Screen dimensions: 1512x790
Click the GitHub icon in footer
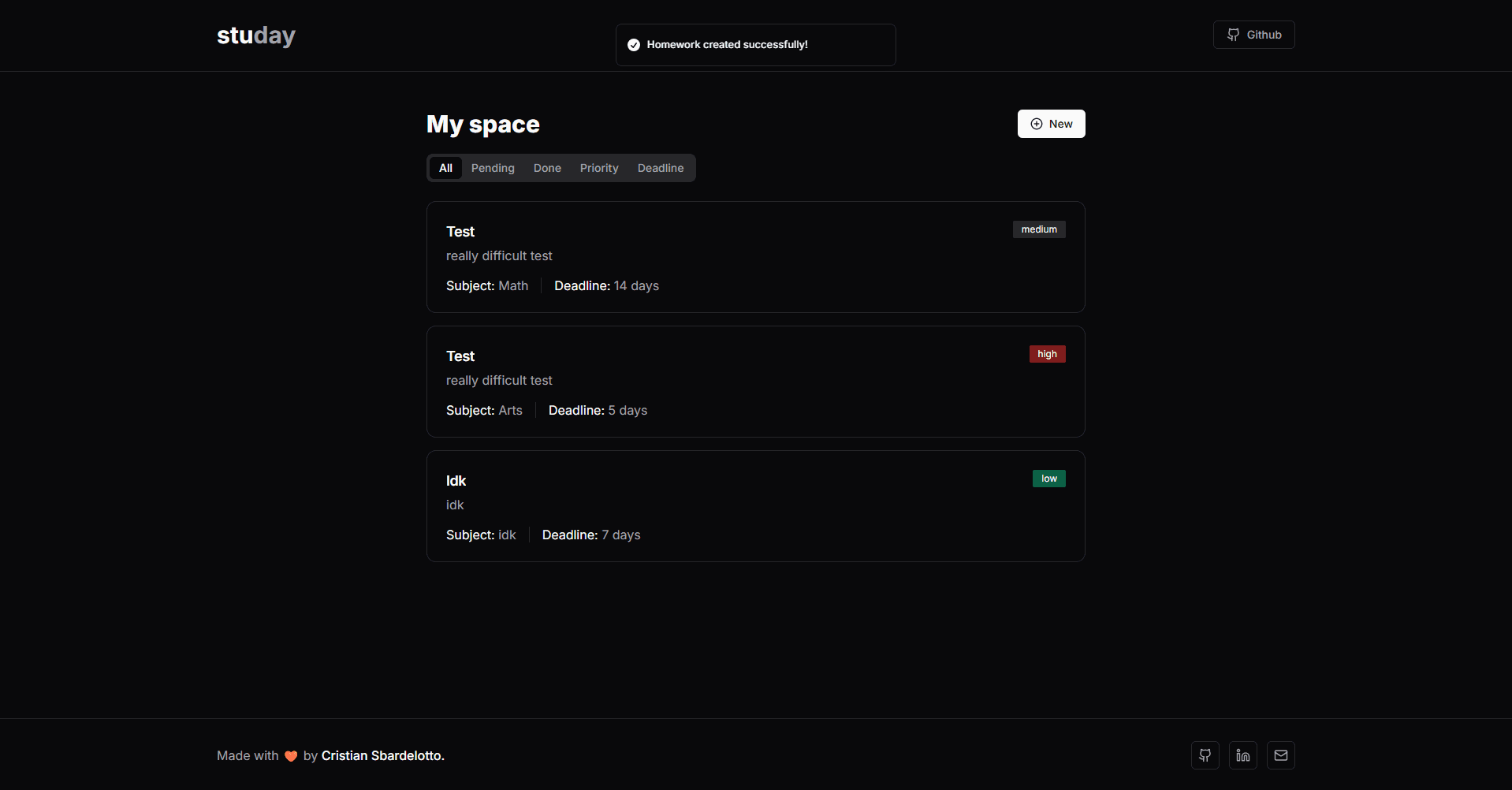tap(1205, 755)
